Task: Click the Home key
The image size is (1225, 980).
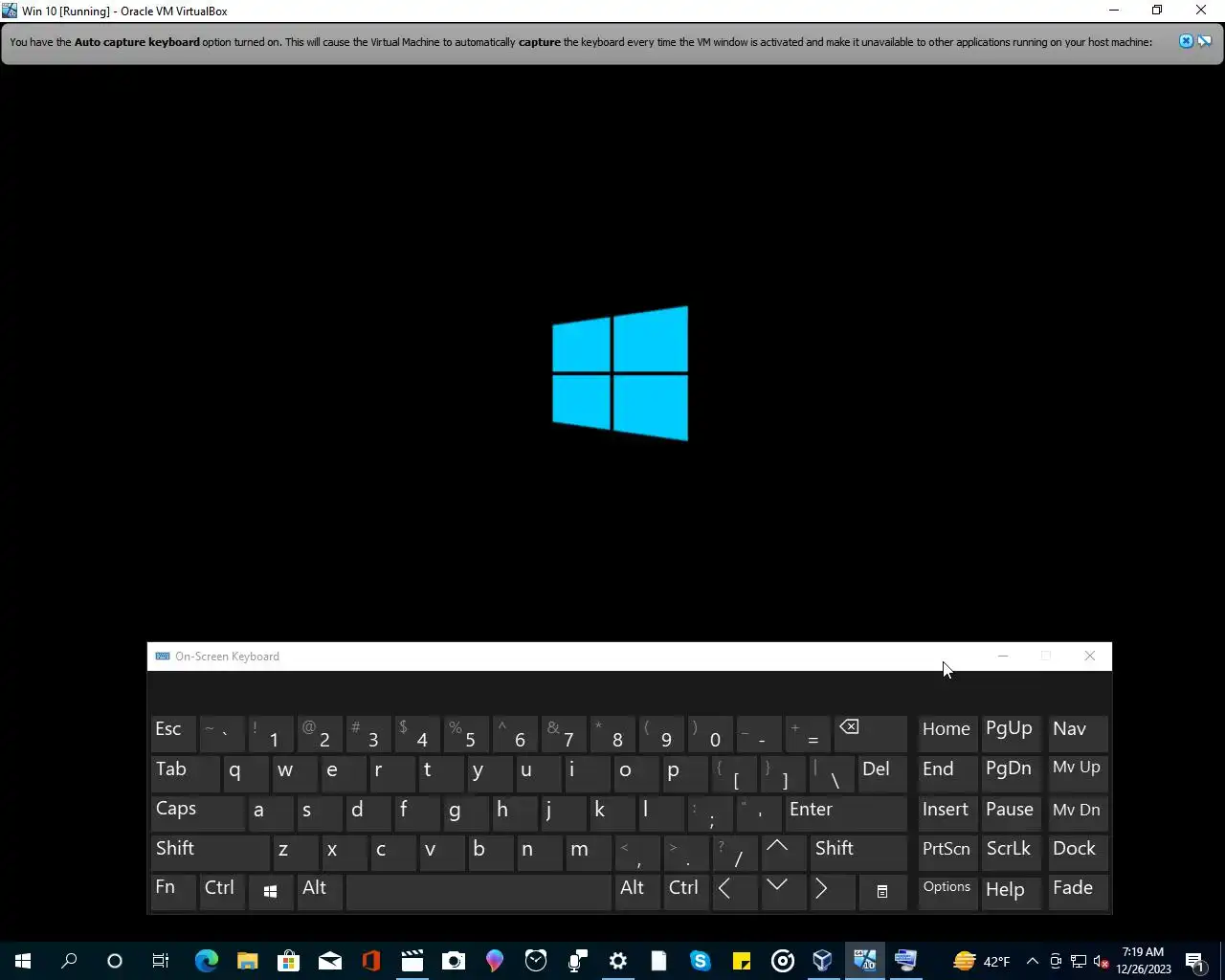Action: [x=947, y=733]
